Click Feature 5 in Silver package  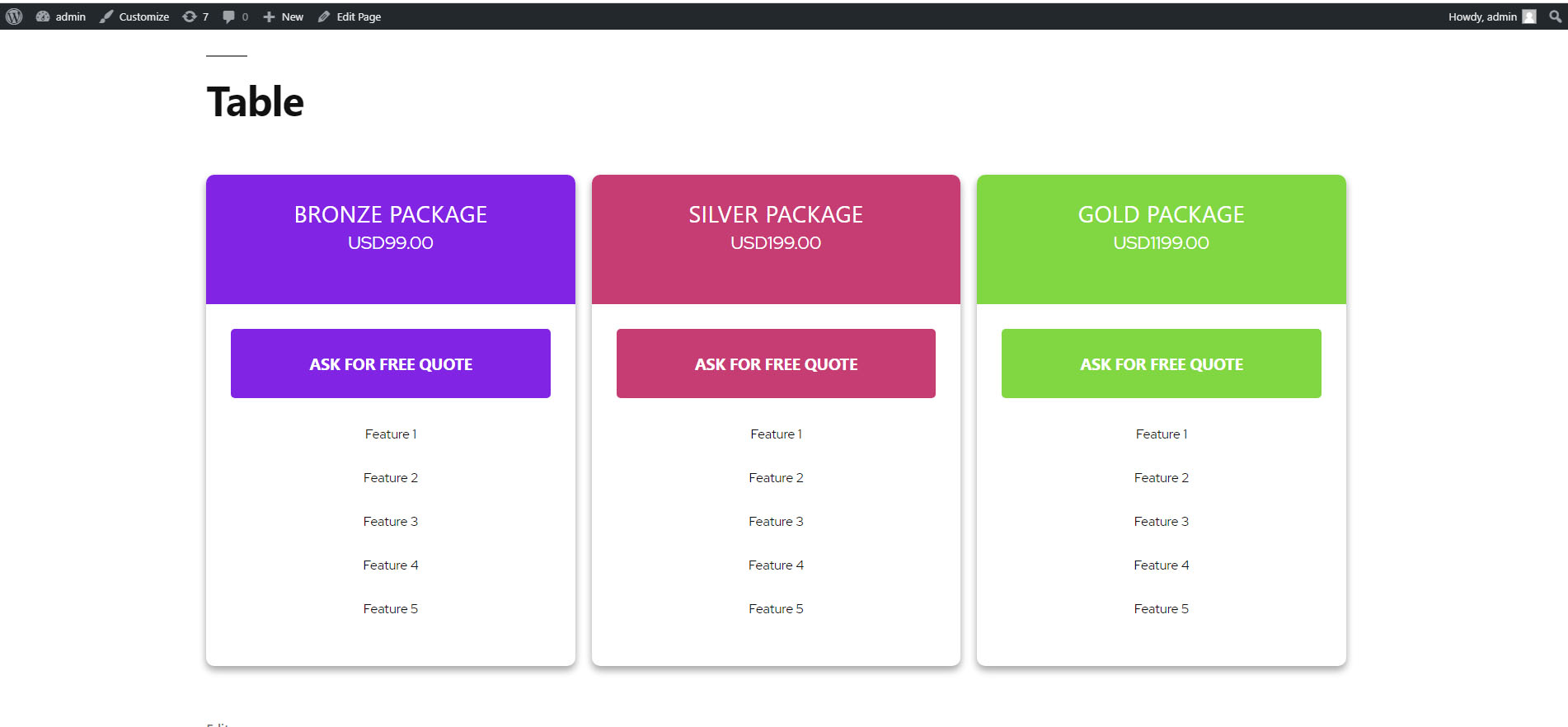point(776,609)
